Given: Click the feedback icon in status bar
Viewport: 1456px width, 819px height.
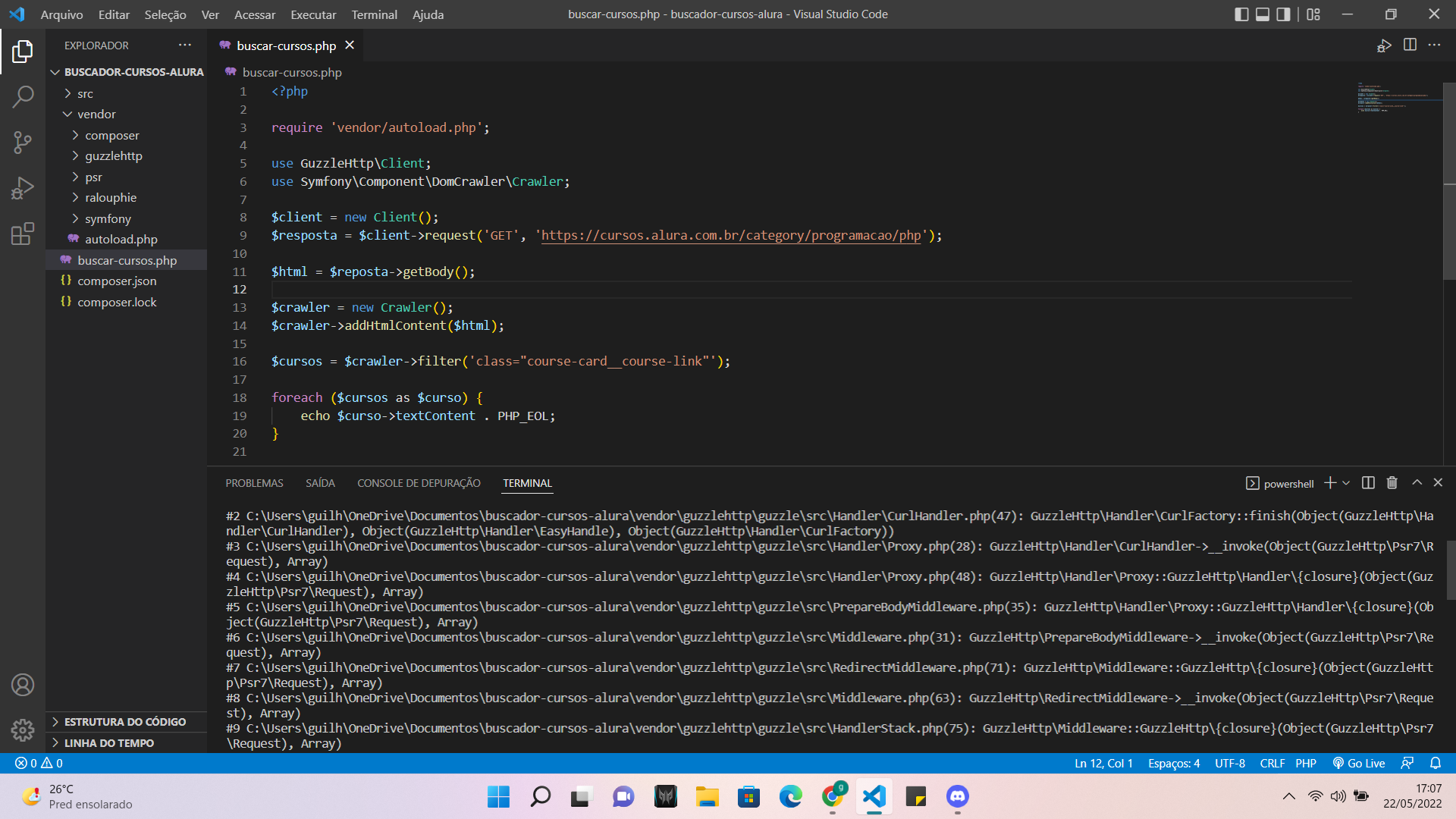Looking at the screenshot, I should coord(1407,763).
